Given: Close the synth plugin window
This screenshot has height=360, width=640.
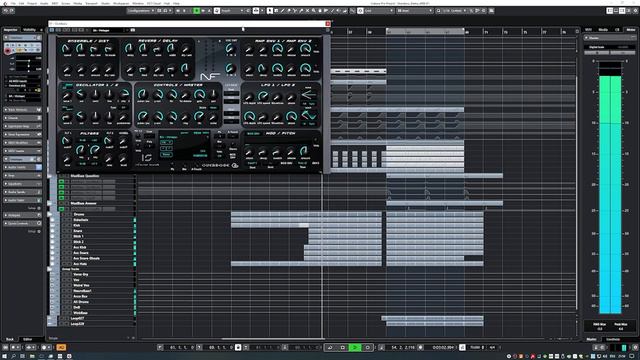Looking at the screenshot, I should click(327, 24).
